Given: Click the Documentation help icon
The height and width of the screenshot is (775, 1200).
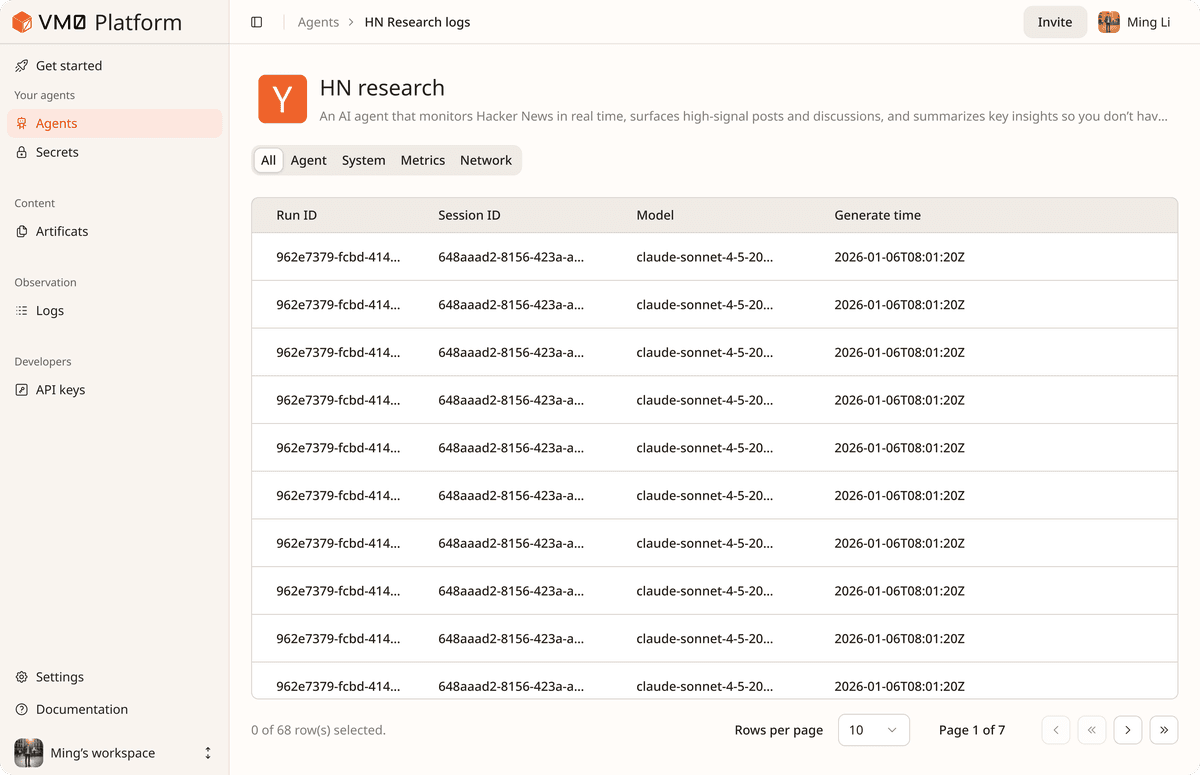Looking at the screenshot, I should tap(22, 709).
